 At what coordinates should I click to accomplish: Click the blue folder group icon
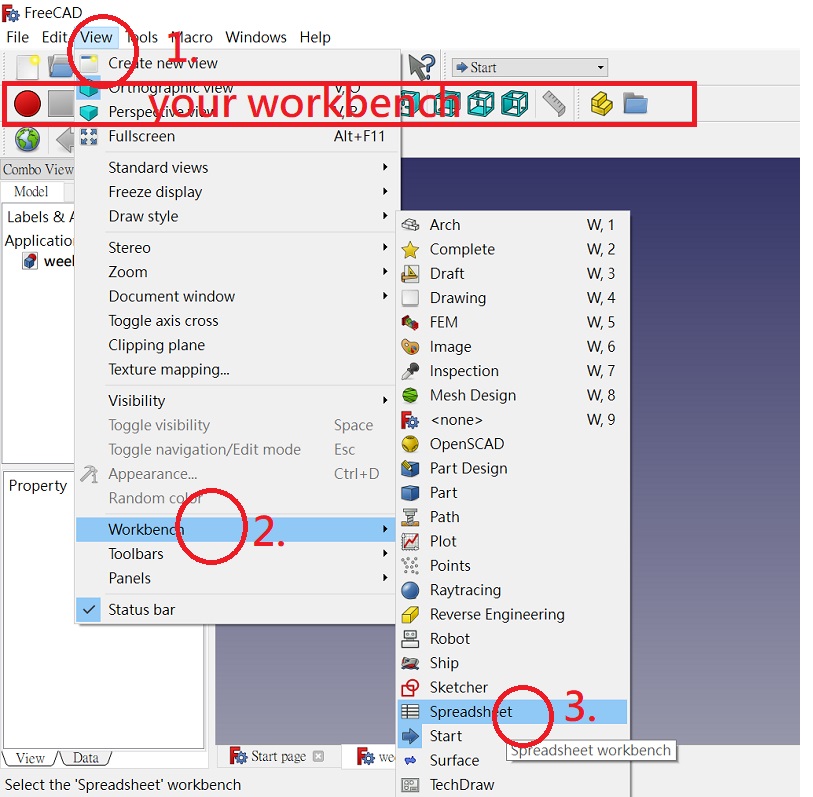(x=635, y=103)
